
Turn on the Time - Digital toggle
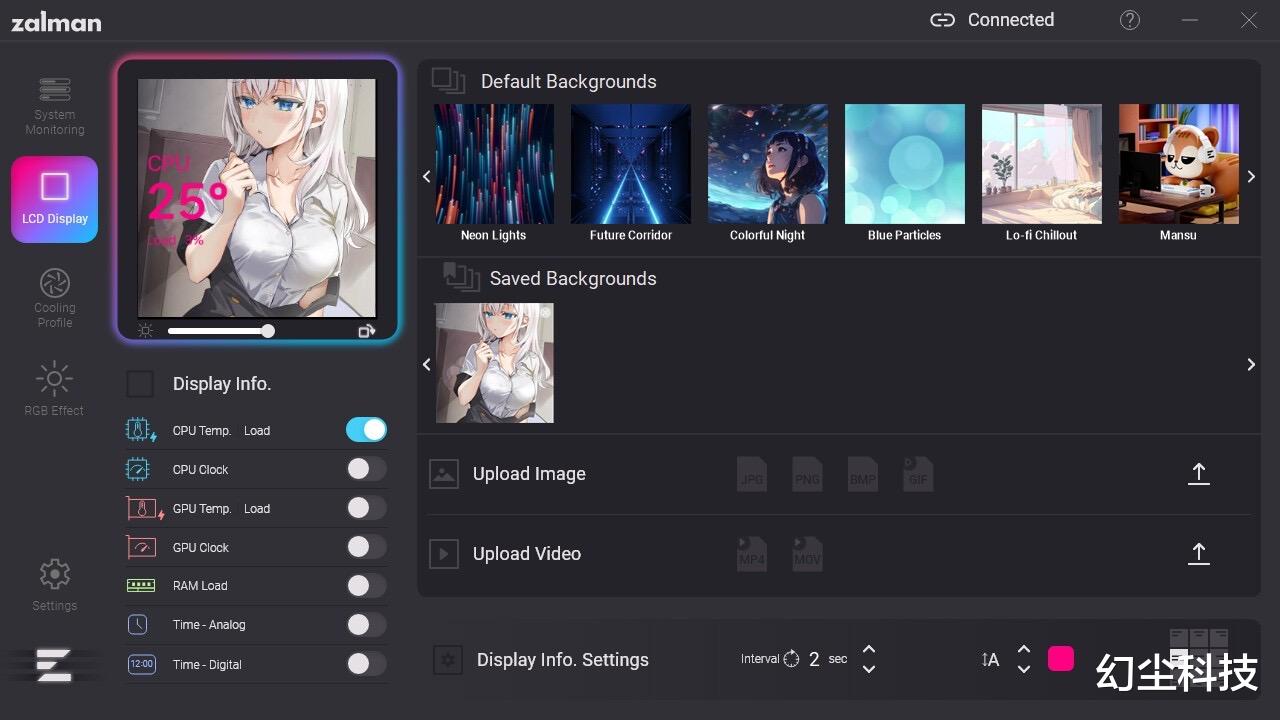(366, 664)
